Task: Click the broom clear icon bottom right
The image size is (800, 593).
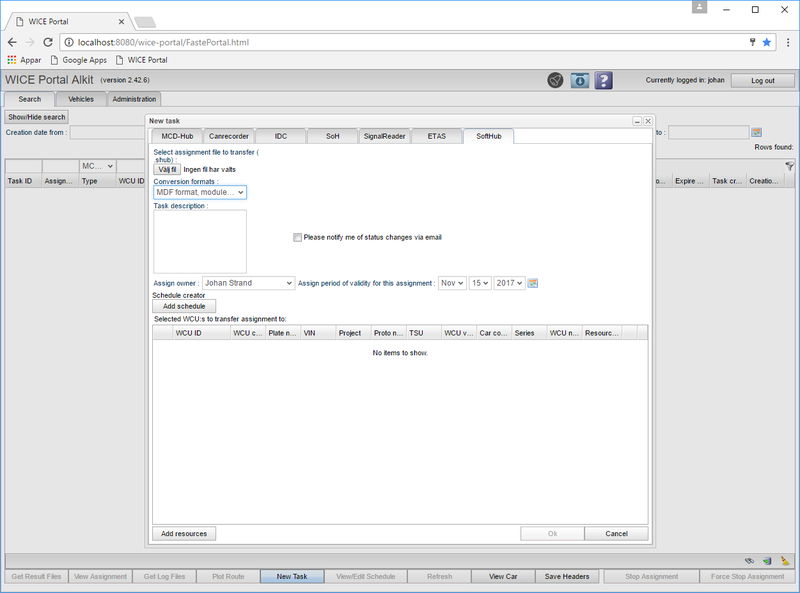Action: point(785,561)
